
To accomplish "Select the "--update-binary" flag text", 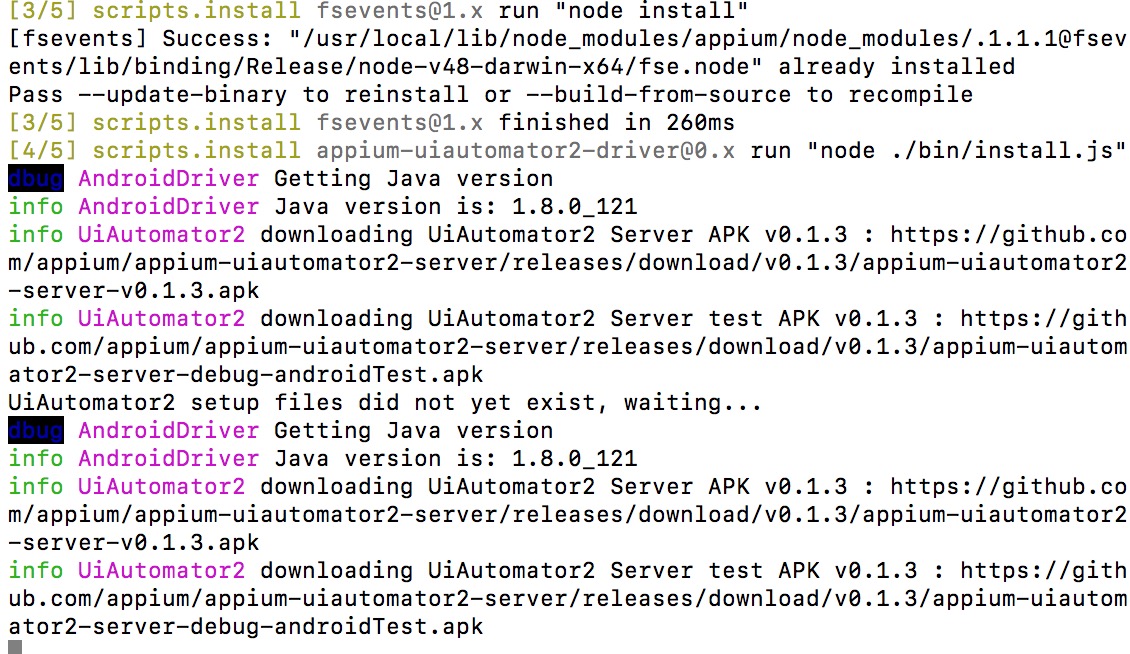I will (182, 94).
